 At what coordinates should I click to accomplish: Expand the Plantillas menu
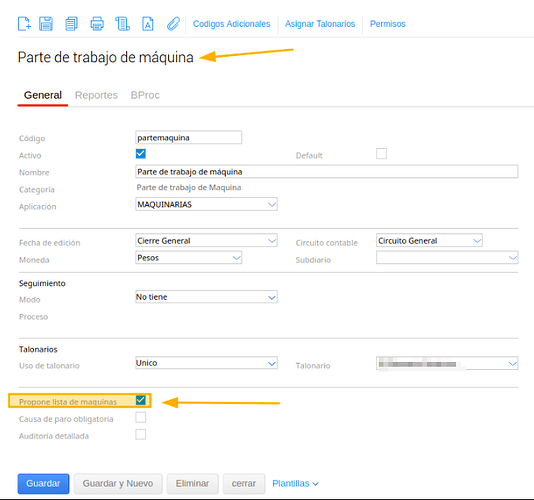click(x=295, y=483)
